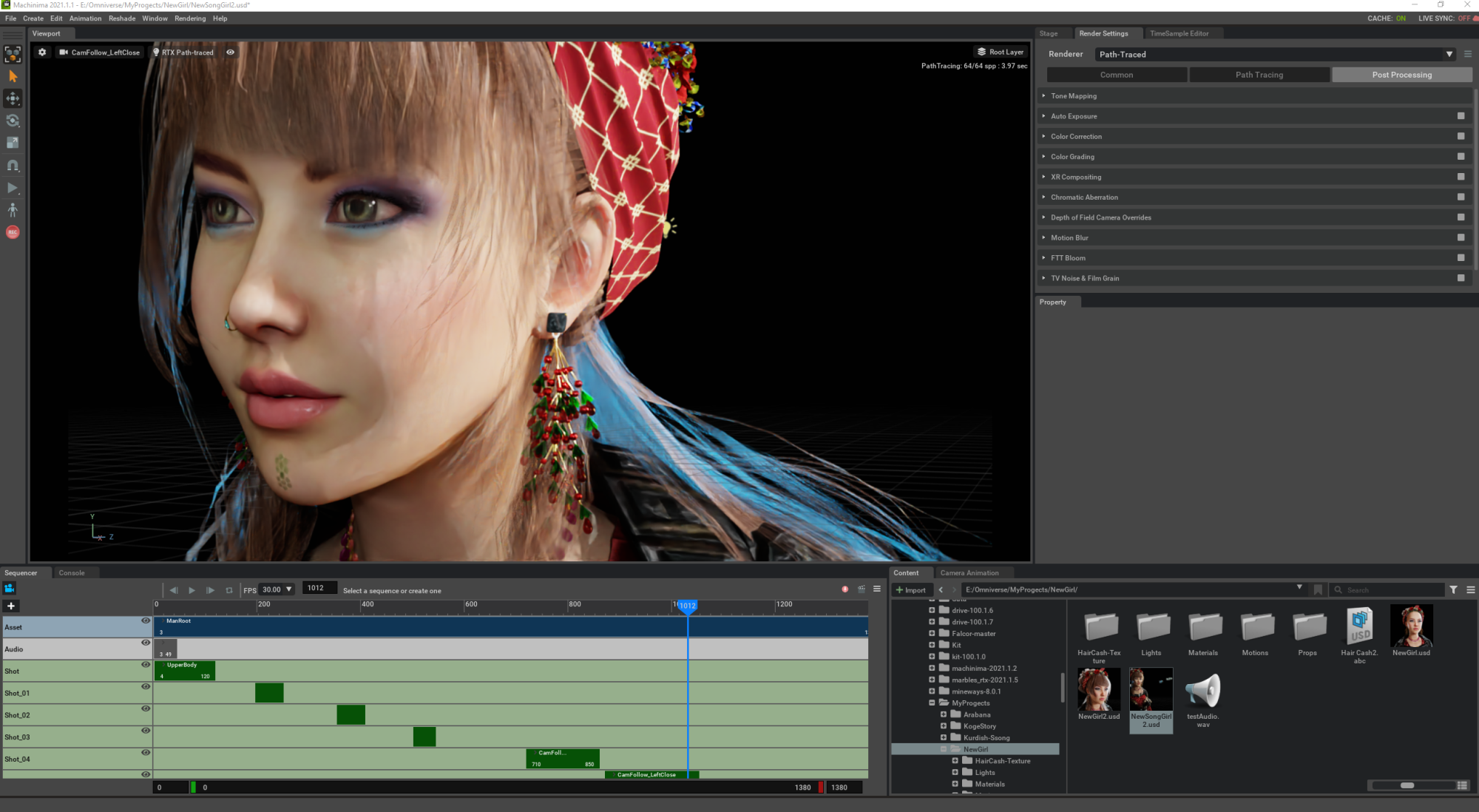
Task: Click the bookmark icon in Content panel
Action: point(1318,590)
